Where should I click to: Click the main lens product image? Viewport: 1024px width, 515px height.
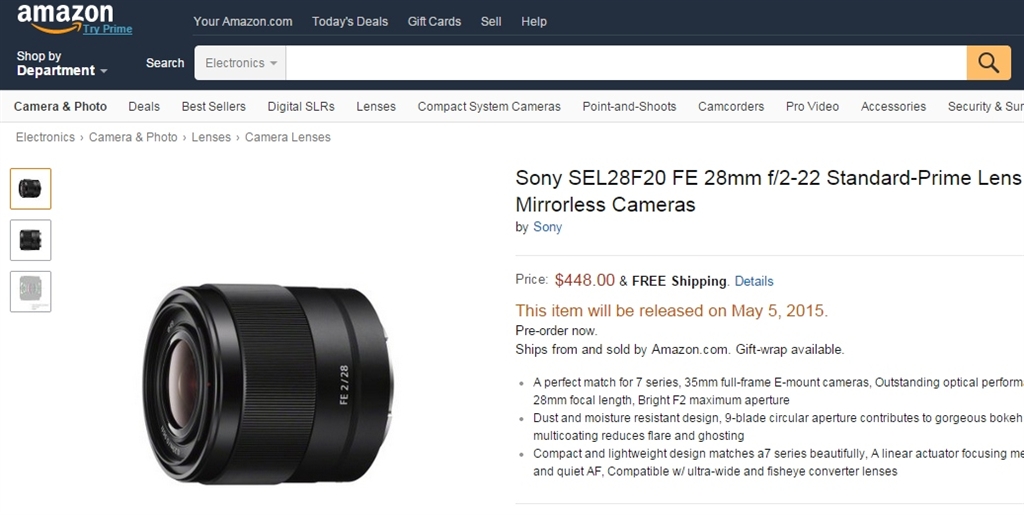[x=265, y=384]
